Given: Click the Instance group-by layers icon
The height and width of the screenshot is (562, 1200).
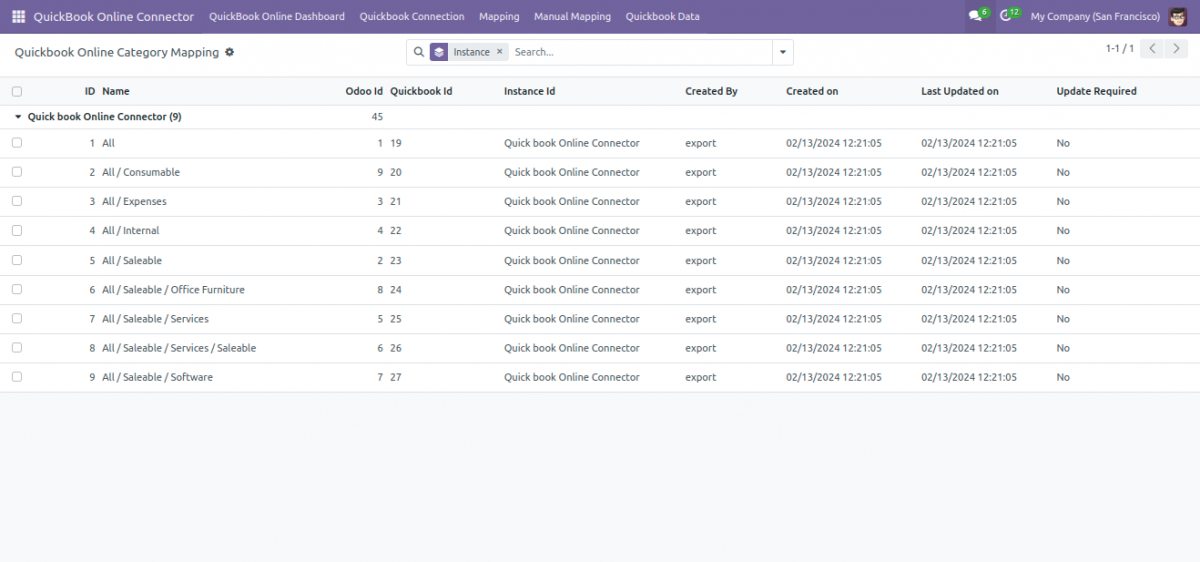Looking at the screenshot, I should click(439, 52).
